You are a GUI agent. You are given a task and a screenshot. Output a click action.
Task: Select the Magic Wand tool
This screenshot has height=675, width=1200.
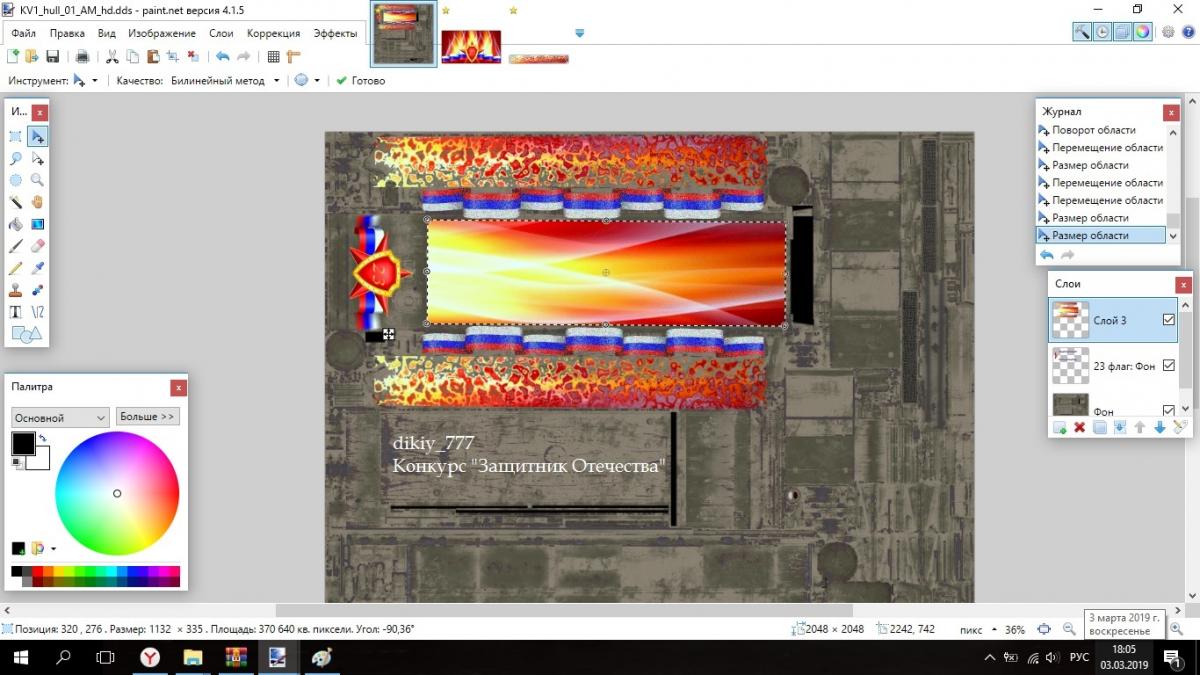click(16, 202)
